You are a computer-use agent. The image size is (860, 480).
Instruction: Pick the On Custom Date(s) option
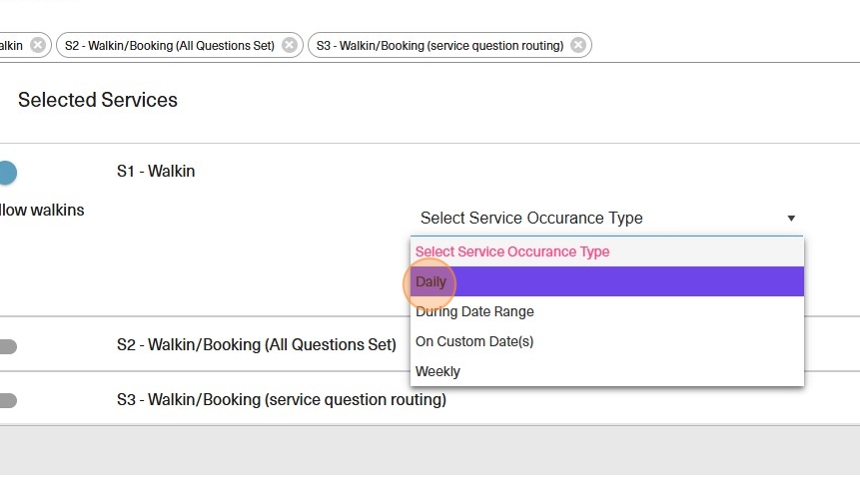tap(474, 342)
